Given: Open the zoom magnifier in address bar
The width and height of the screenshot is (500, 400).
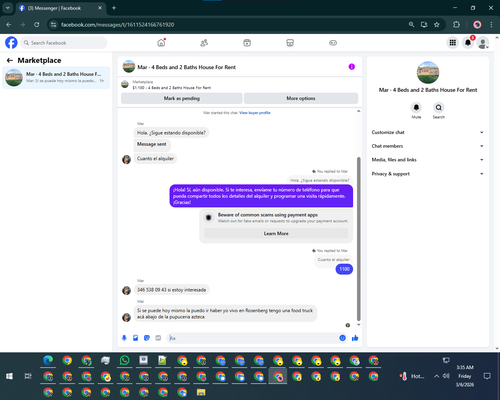Looking at the screenshot, I should [412, 24].
